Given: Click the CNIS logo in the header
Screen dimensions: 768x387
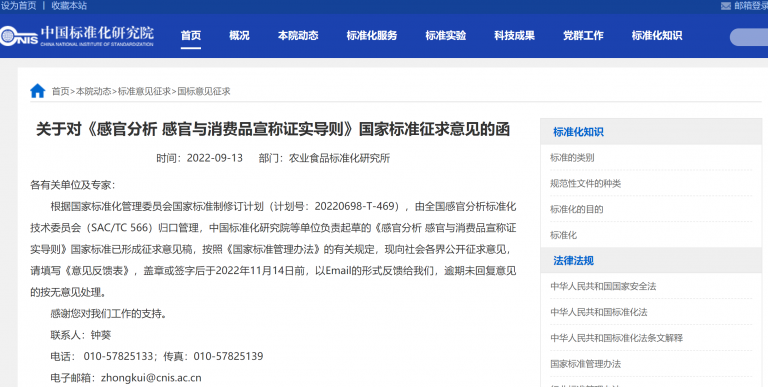Looking at the screenshot, I should point(77,36).
